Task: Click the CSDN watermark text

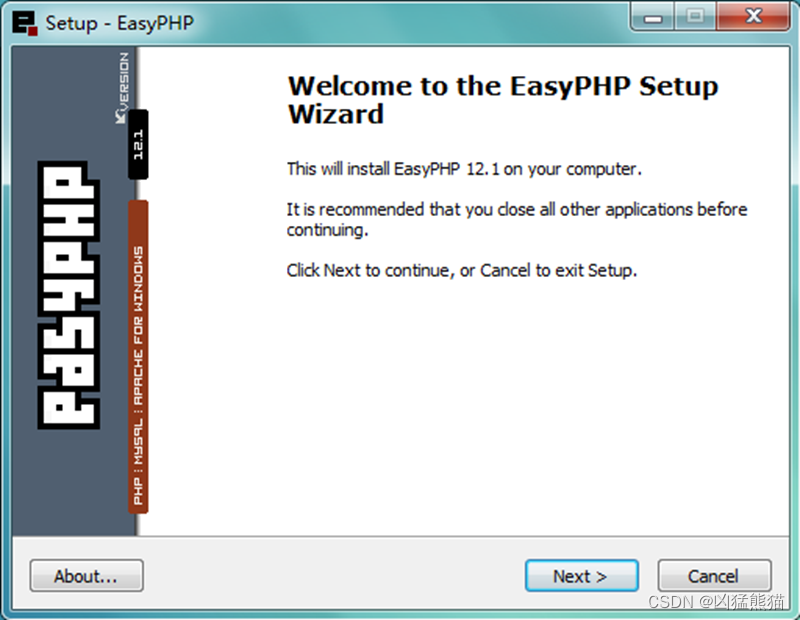Action: [x=716, y=602]
